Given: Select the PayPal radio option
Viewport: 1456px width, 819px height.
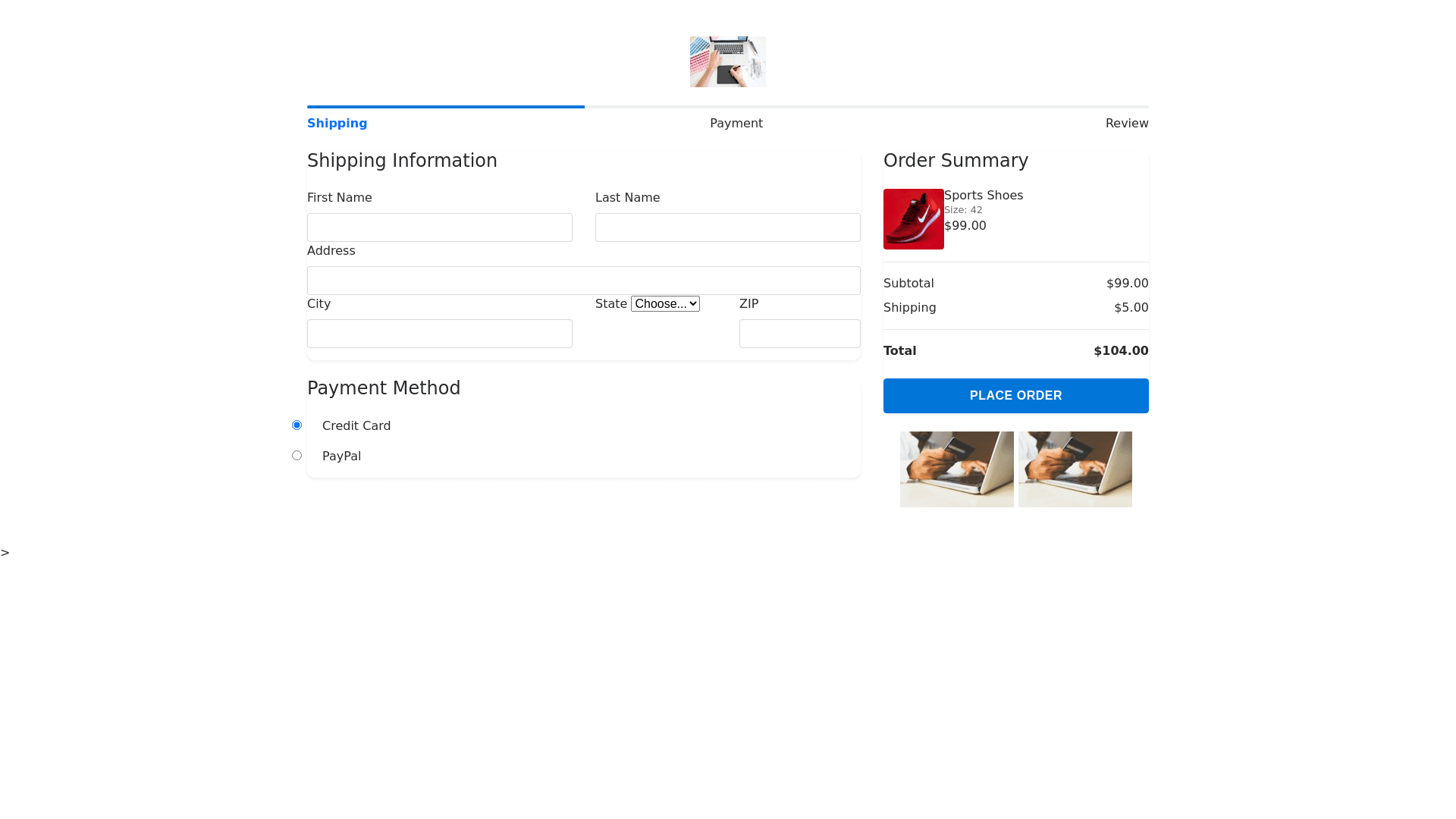Looking at the screenshot, I should point(297,456).
